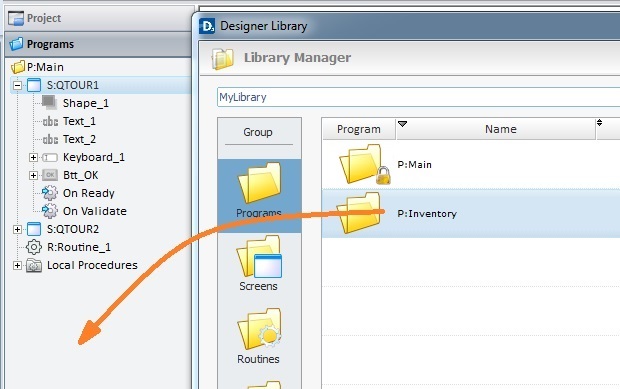Expand the Local Procedures node
This screenshot has height=389, width=620.
(x=17, y=265)
